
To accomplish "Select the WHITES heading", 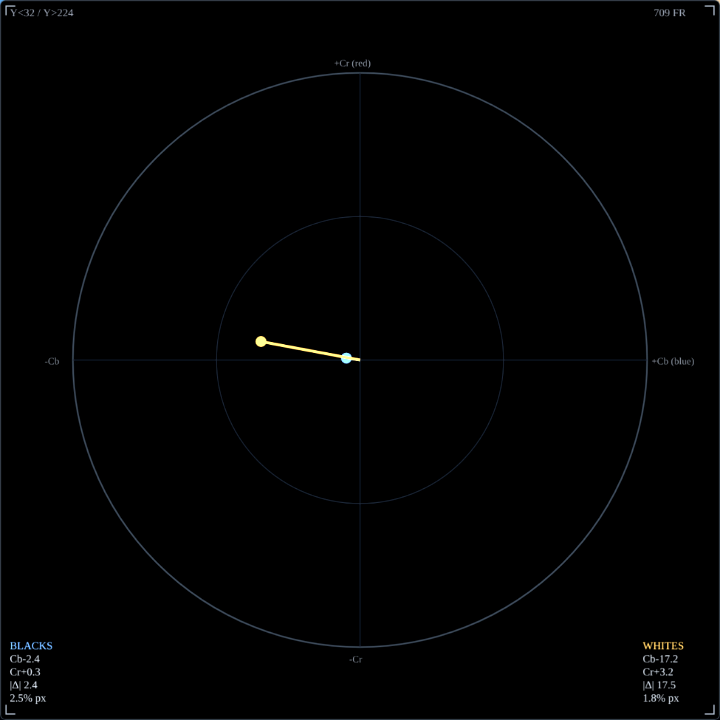I will pyautogui.click(x=663, y=646).
